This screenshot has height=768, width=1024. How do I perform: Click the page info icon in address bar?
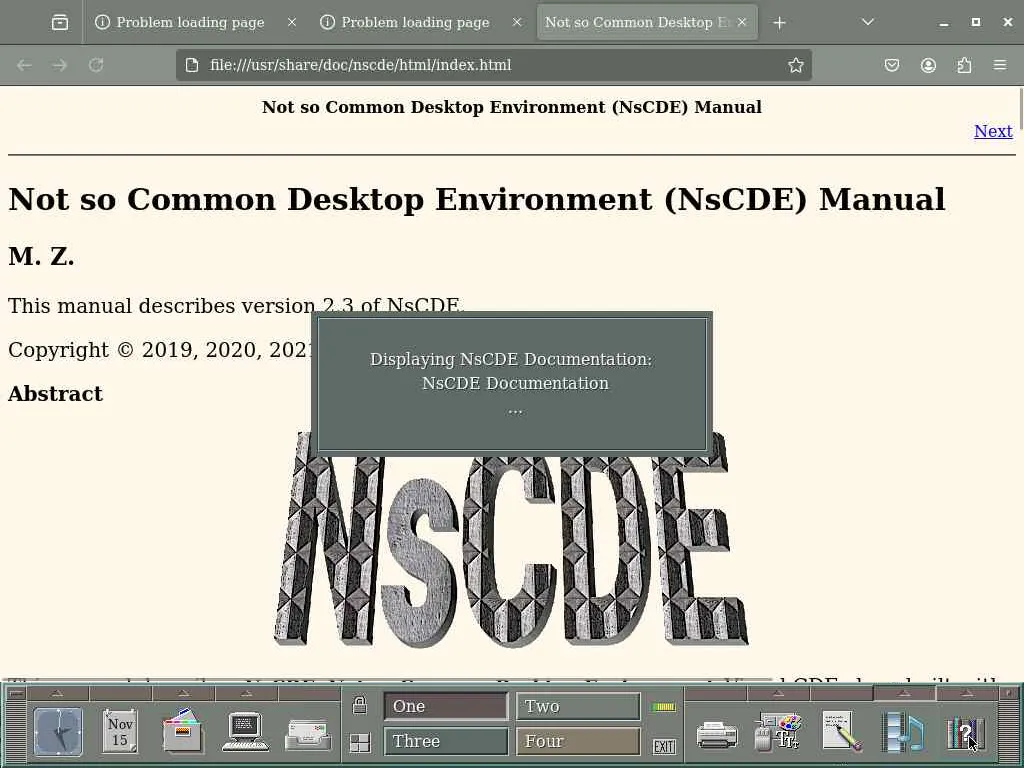click(x=192, y=65)
